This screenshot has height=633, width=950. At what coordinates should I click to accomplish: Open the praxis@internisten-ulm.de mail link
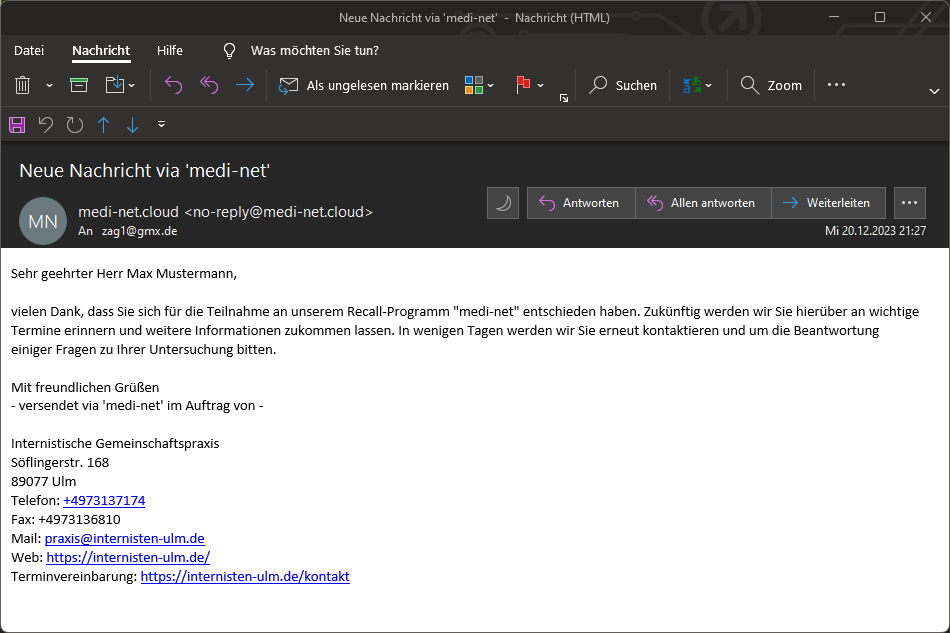coord(125,539)
